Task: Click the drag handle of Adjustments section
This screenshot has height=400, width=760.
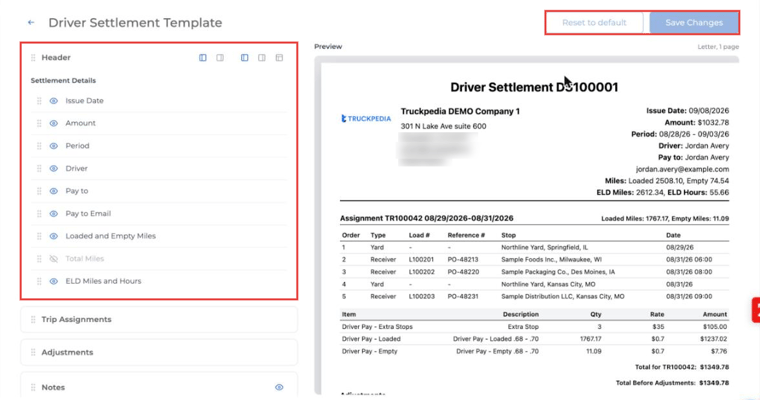Action: [33, 352]
